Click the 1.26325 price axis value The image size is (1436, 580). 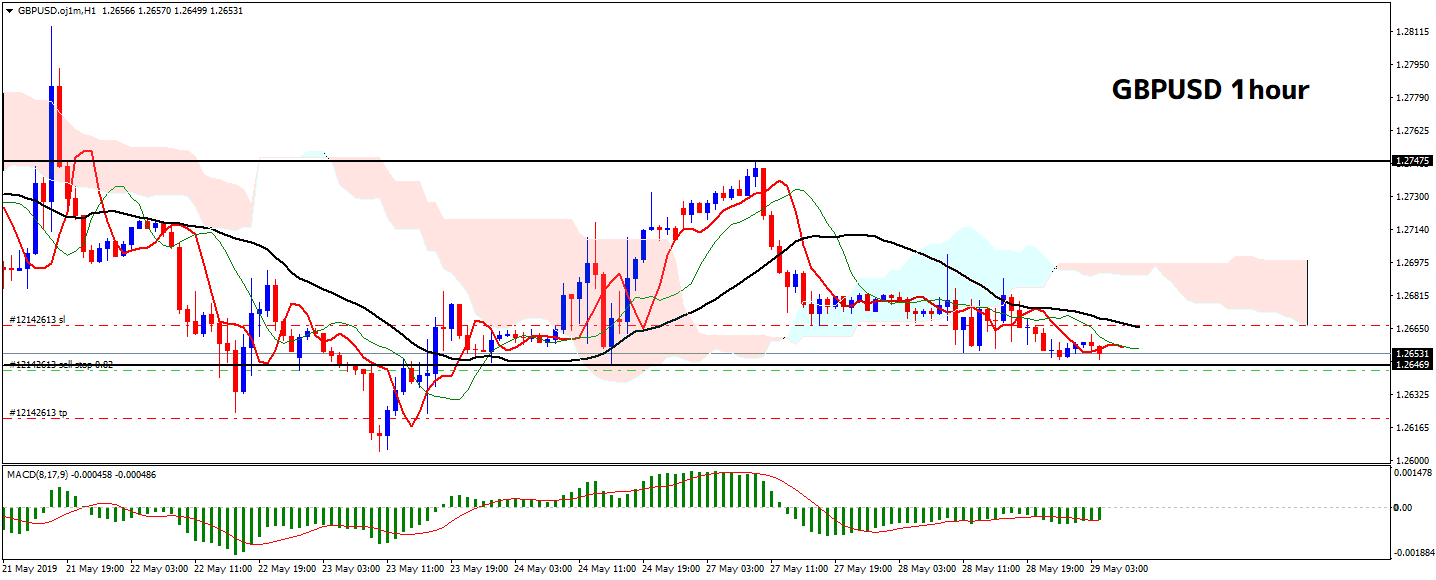click(x=1411, y=395)
